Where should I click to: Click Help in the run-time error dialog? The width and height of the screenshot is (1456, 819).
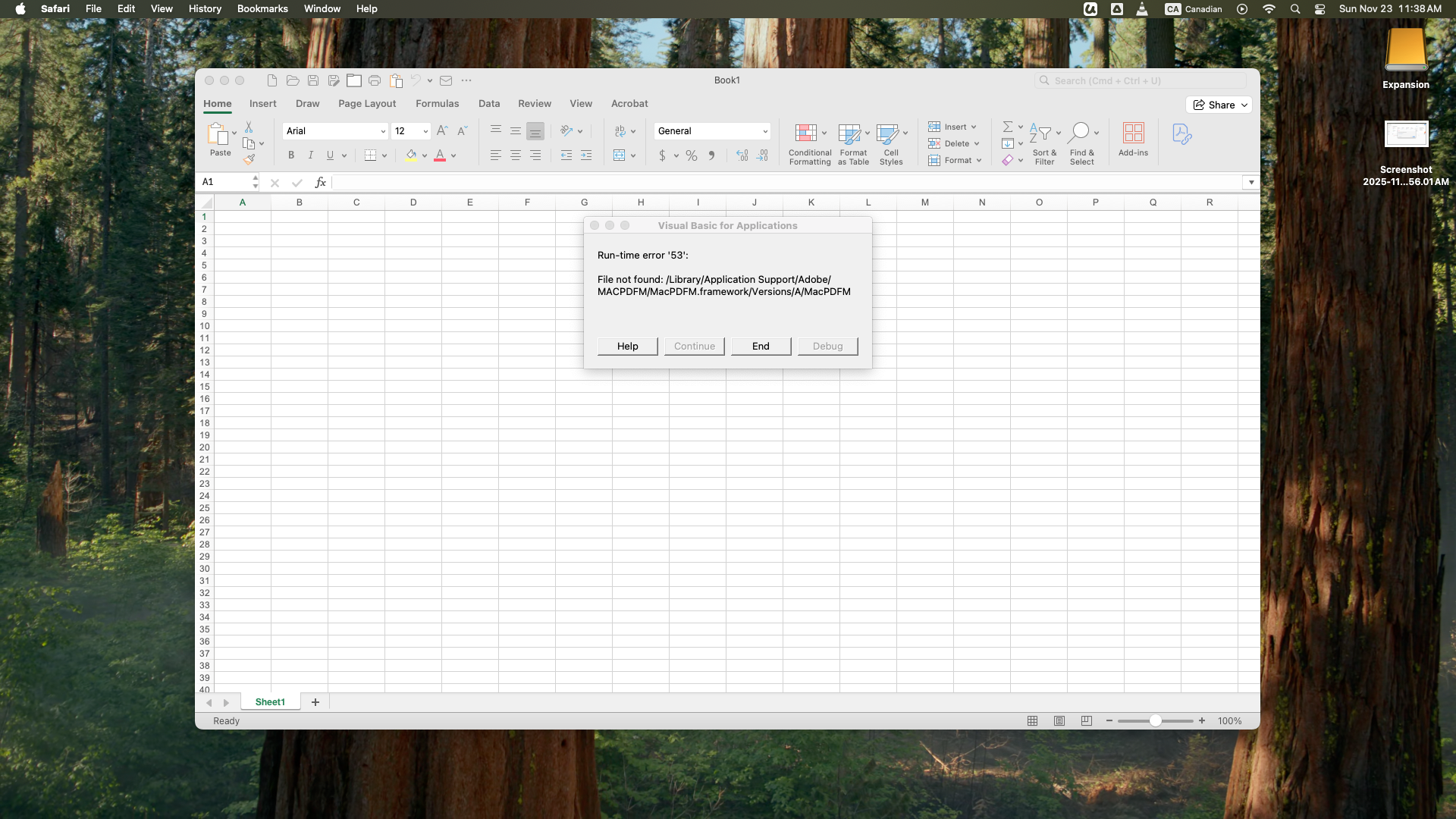click(627, 347)
